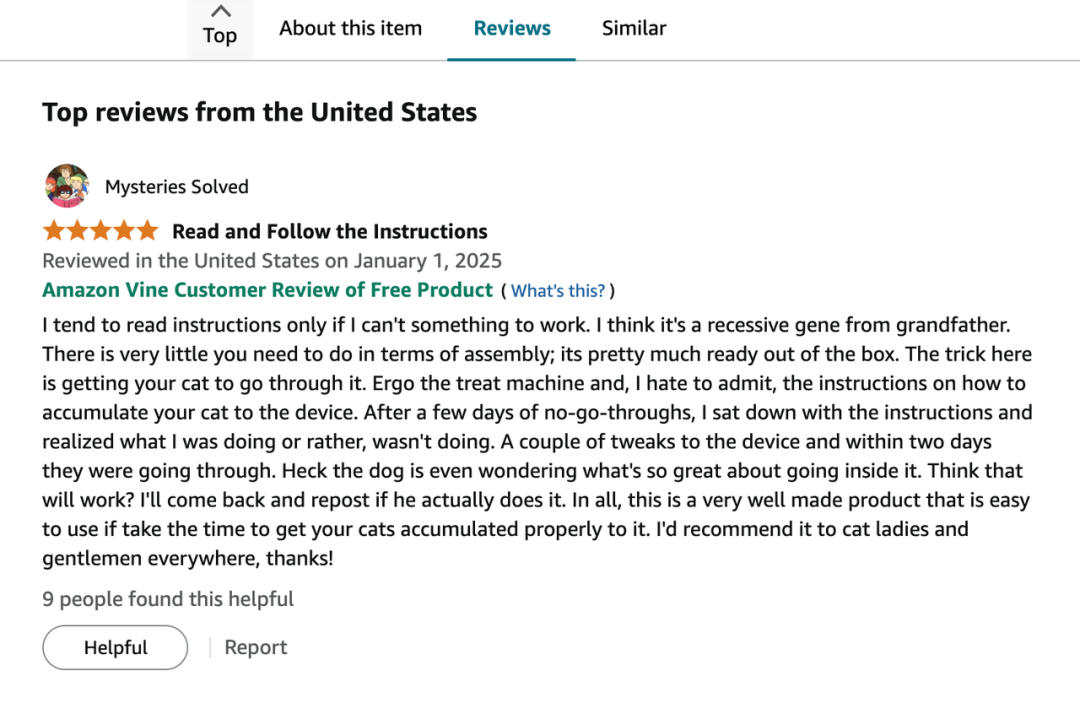
Task: Report this review
Action: 256,647
